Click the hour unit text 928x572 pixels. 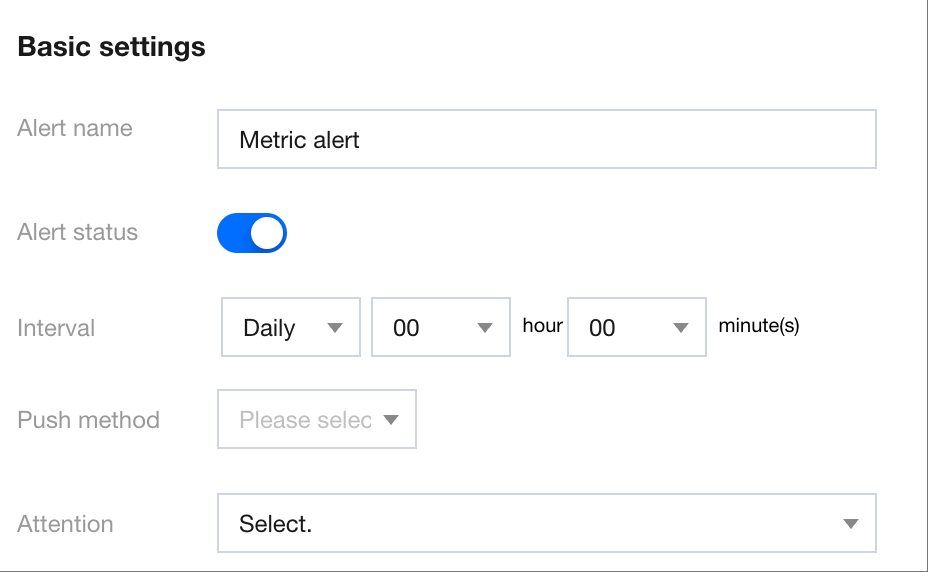pyautogui.click(x=542, y=326)
